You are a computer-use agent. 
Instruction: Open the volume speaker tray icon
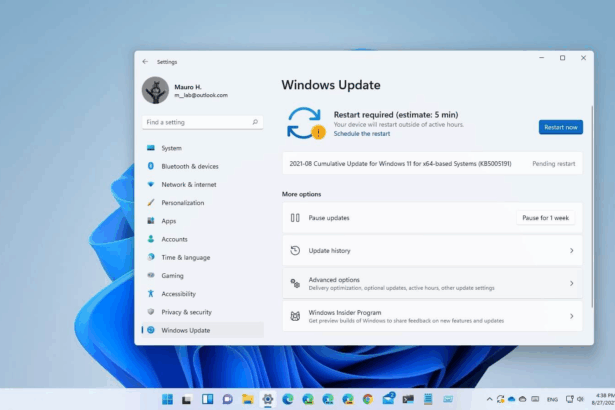[580, 399]
